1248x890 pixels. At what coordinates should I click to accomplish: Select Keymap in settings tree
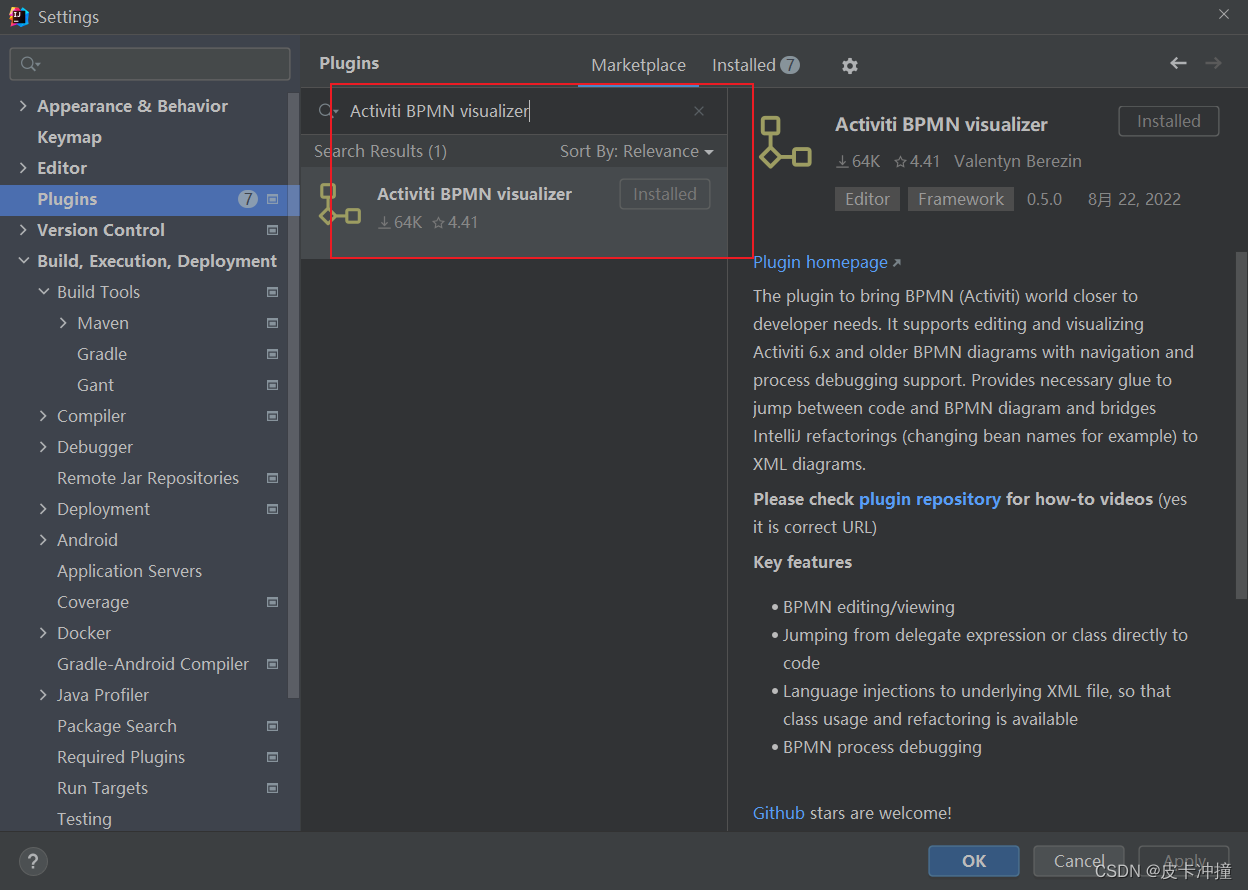click(69, 137)
